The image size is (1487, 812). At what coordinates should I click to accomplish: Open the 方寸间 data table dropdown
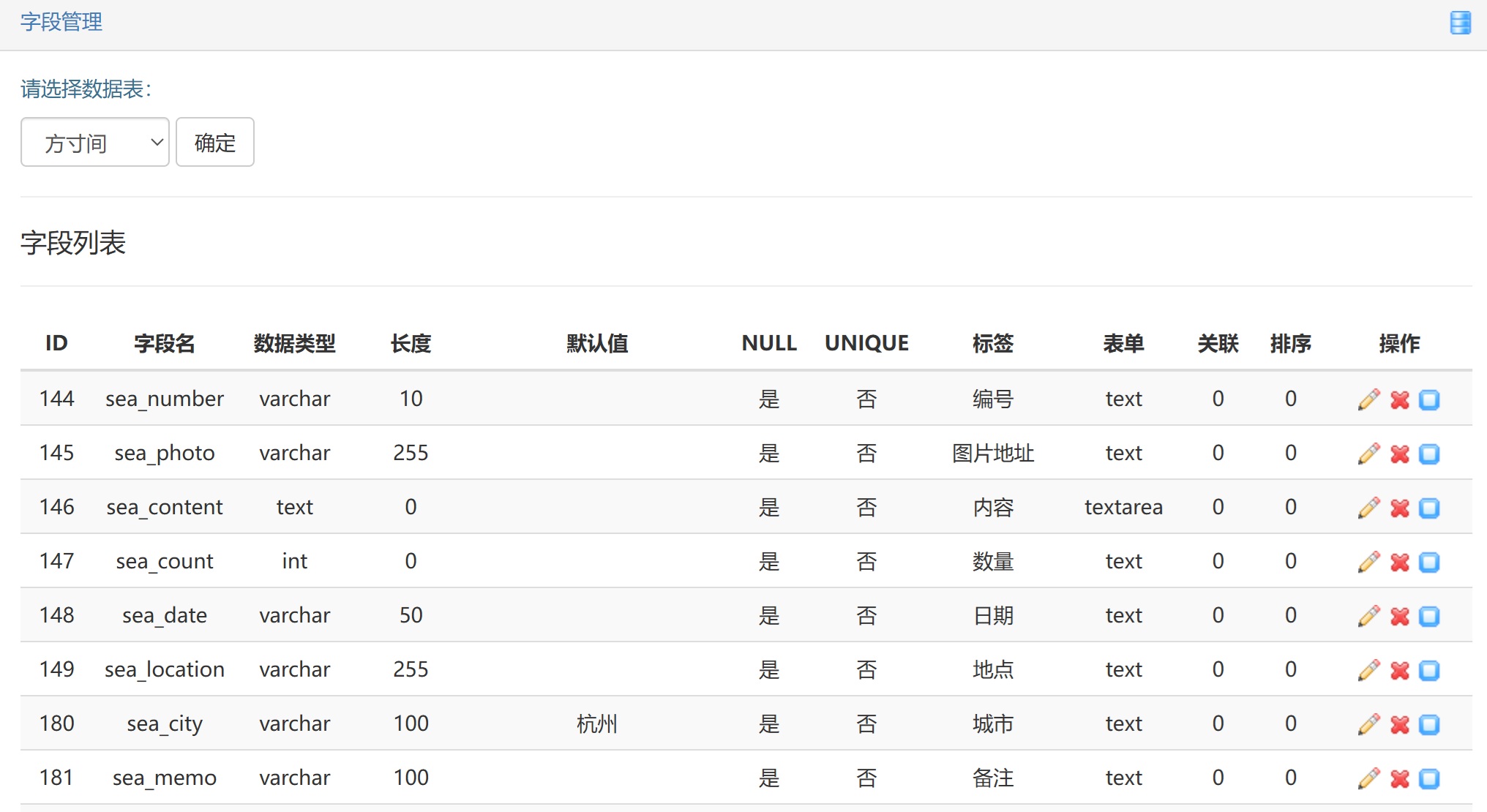[95, 142]
